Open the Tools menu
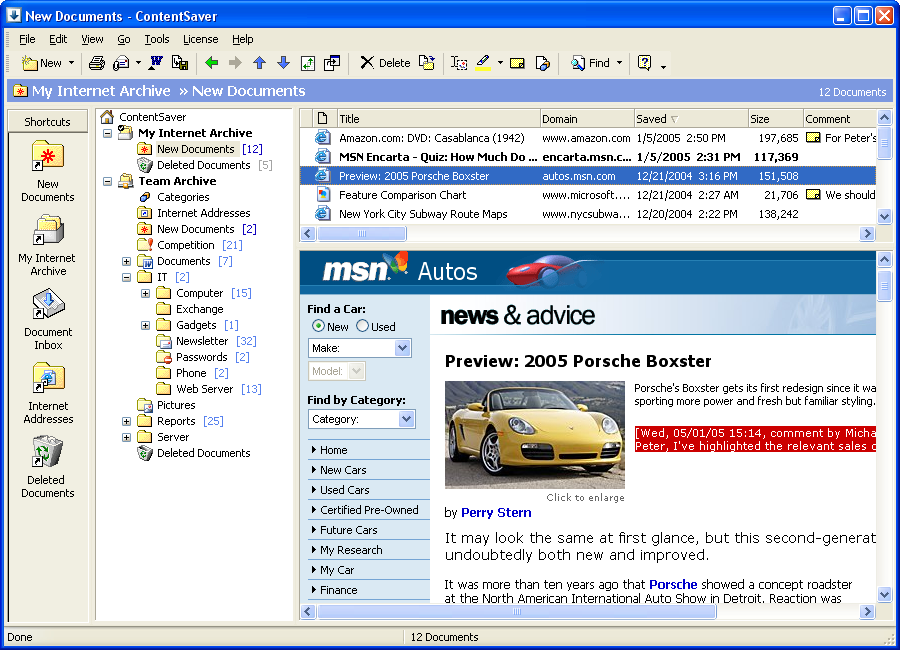 click(x=157, y=39)
